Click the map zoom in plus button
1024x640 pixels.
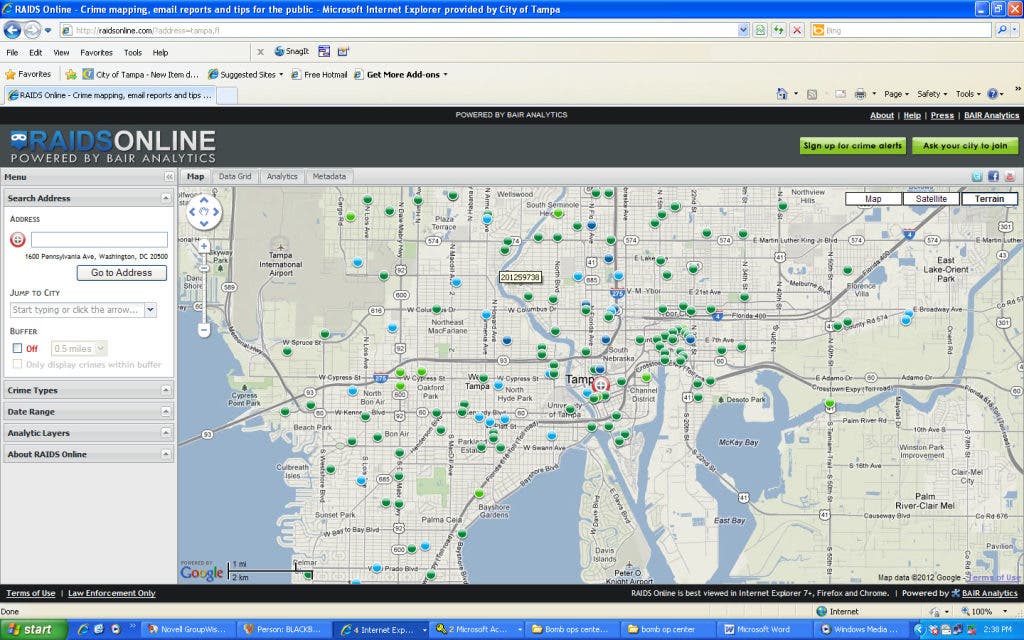coord(204,246)
